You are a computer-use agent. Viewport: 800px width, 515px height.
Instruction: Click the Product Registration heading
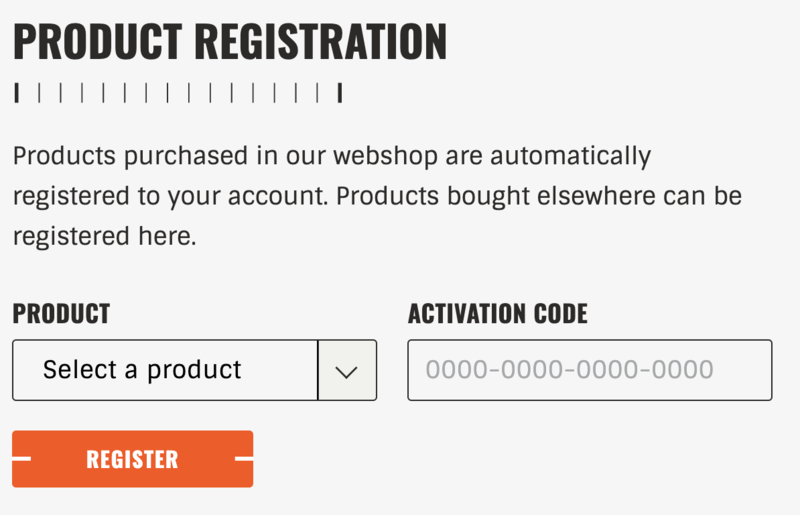tap(230, 41)
